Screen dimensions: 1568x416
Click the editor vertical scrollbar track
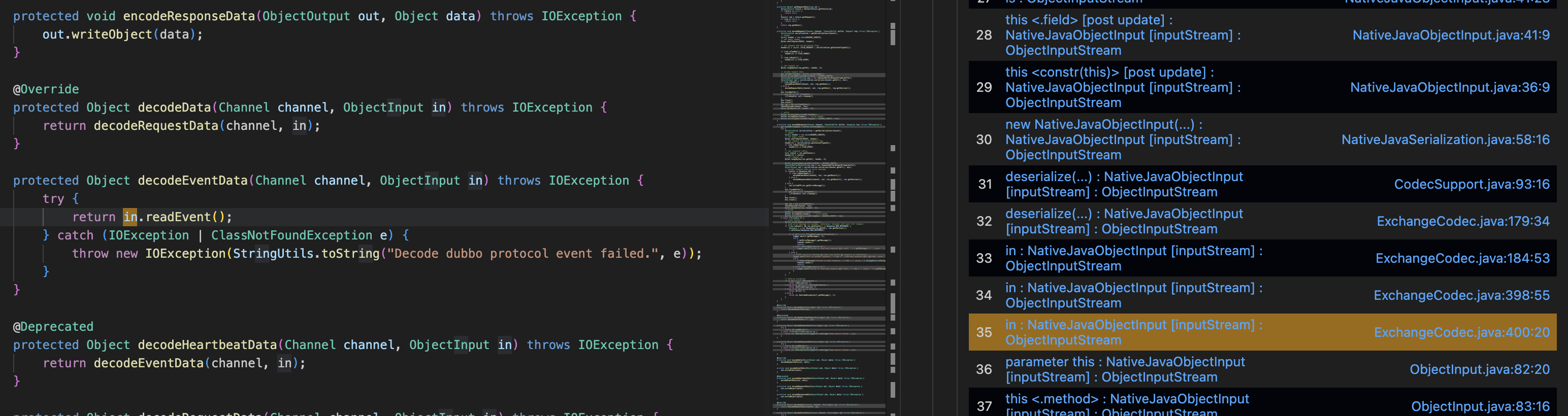(893, 208)
